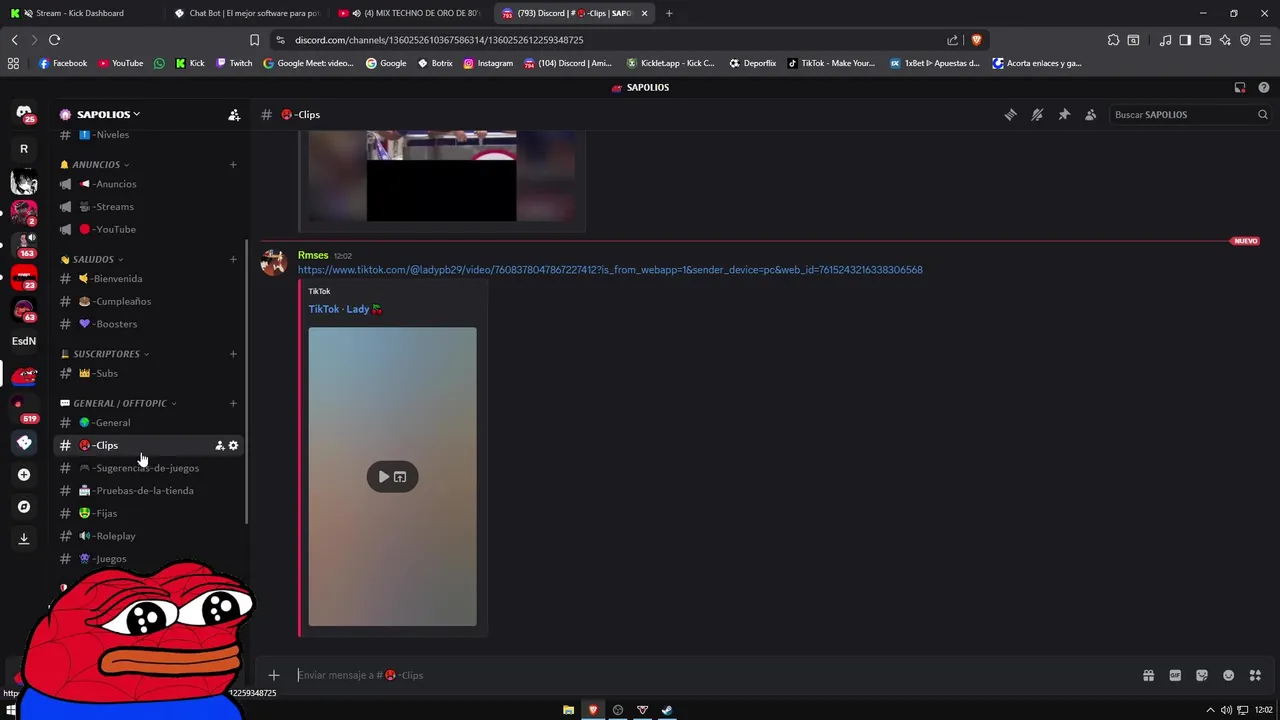Open the Roleplay channel

click(150, 536)
